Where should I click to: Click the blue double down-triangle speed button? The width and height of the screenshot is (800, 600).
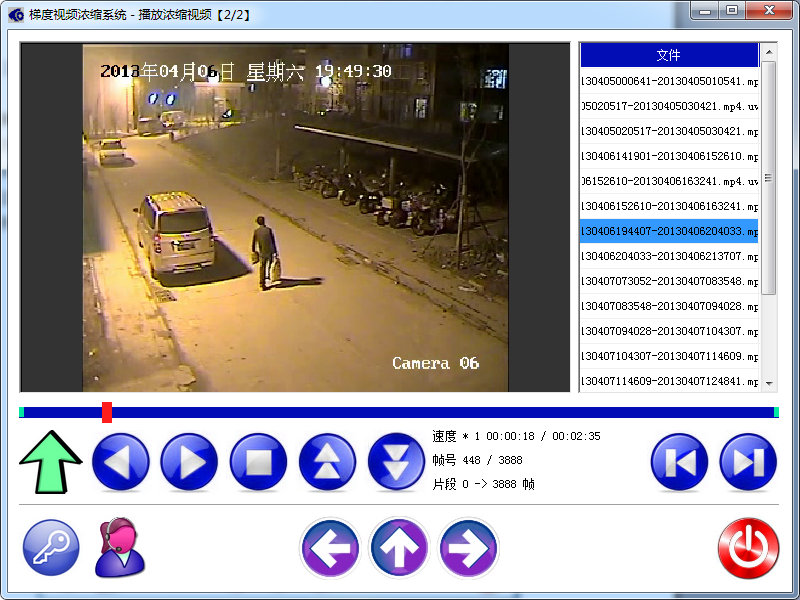[x=396, y=462]
